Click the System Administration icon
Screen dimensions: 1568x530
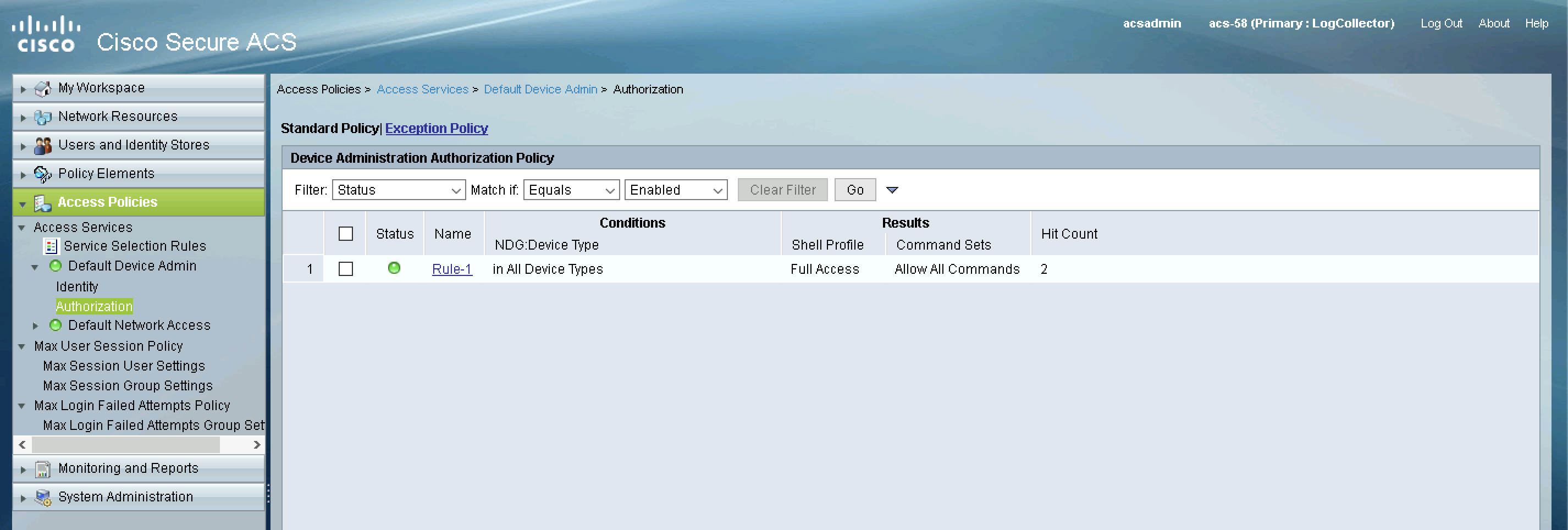pos(43,498)
